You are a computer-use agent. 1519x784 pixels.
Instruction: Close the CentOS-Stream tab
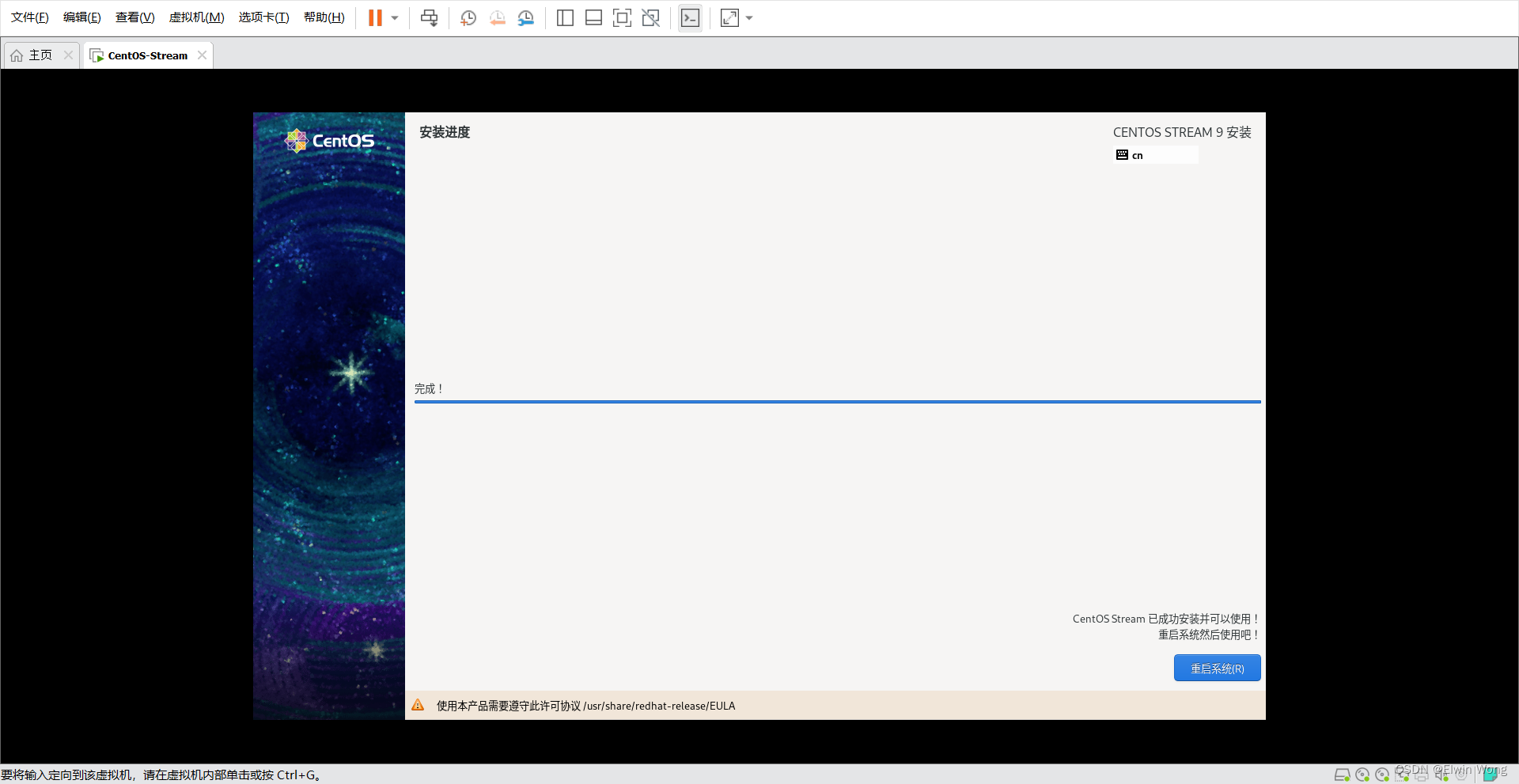coord(202,55)
